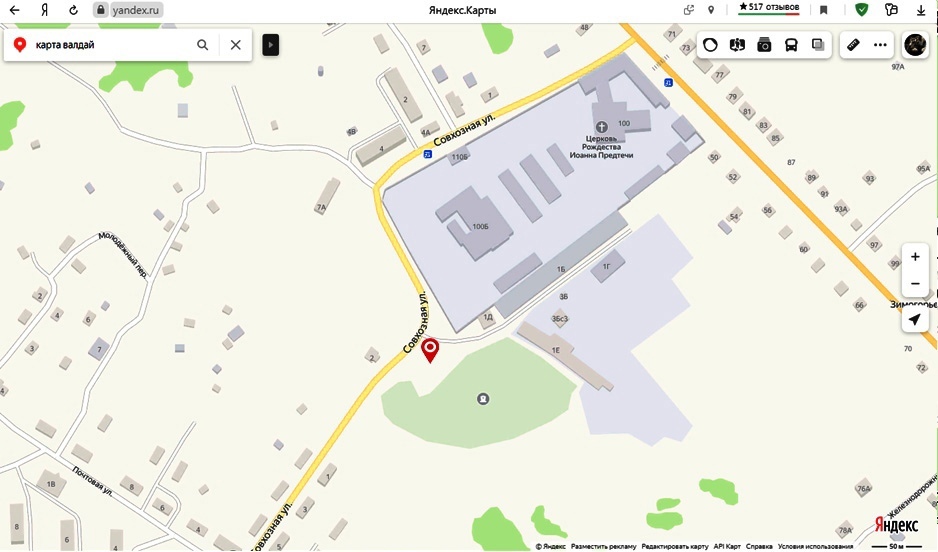The image size is (938, 552).
Task: Toggle traffic layer icon
Action: (710, 45)
